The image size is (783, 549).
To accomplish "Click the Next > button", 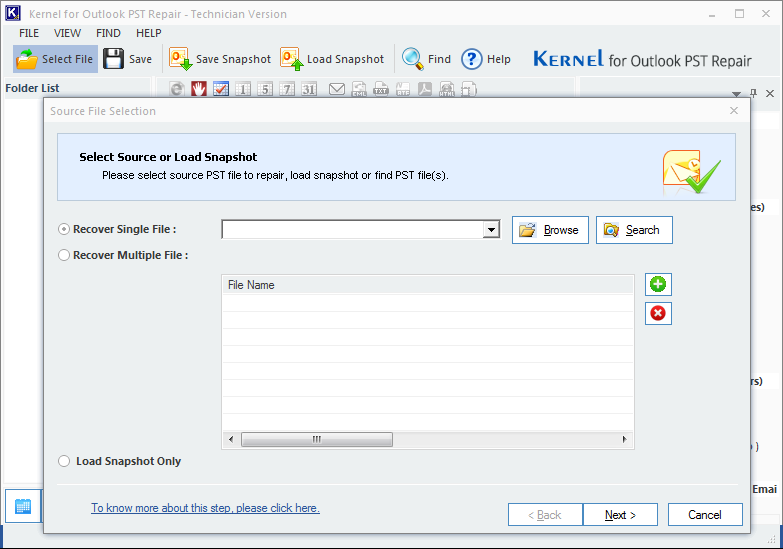I will coord(620,515).
